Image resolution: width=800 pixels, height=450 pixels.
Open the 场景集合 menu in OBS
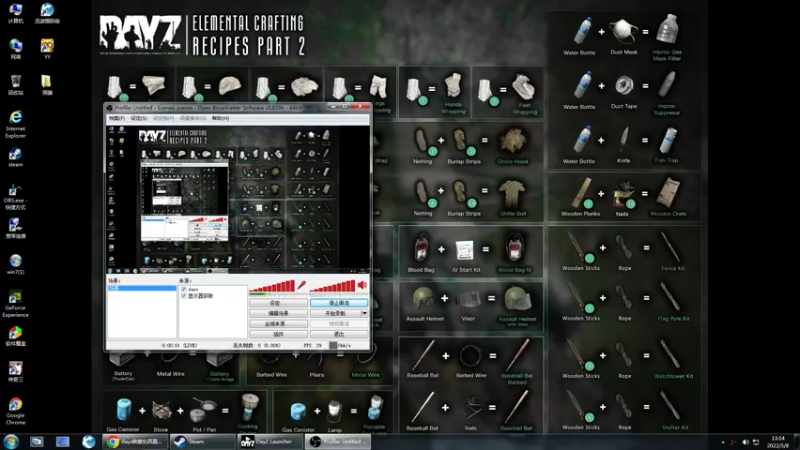point(193,118)
